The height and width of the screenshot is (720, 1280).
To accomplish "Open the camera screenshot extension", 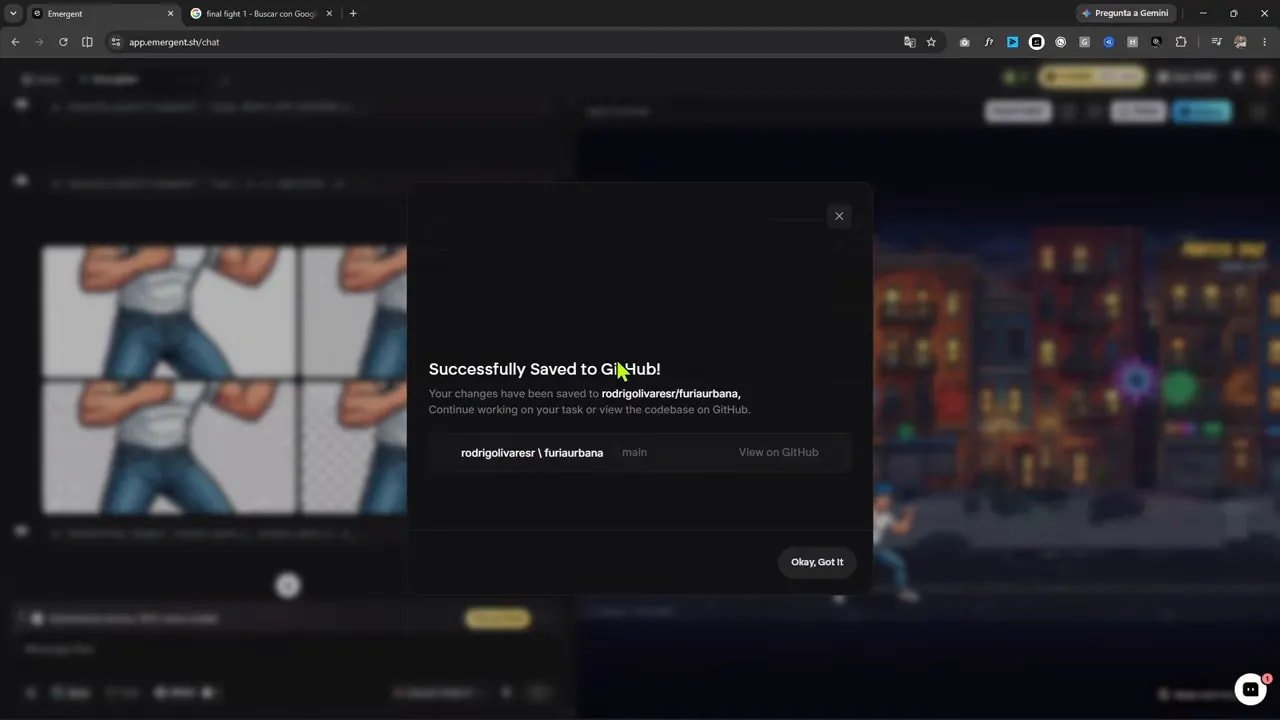I will coord(965,42).
